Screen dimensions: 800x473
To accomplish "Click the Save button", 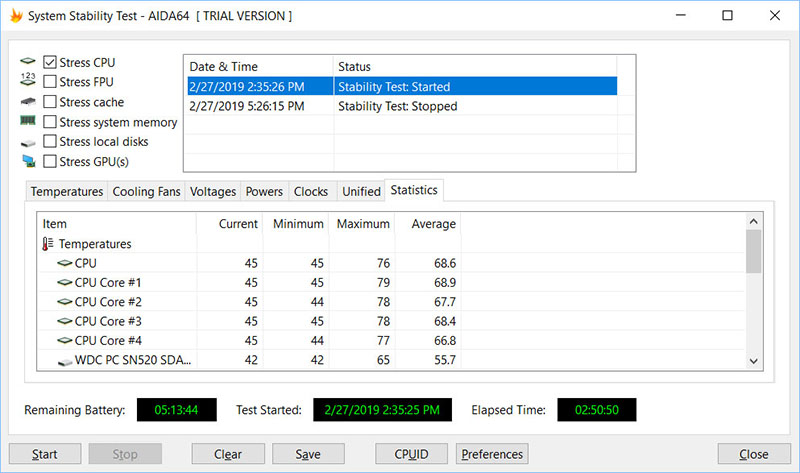I will (x=308, y=454).
